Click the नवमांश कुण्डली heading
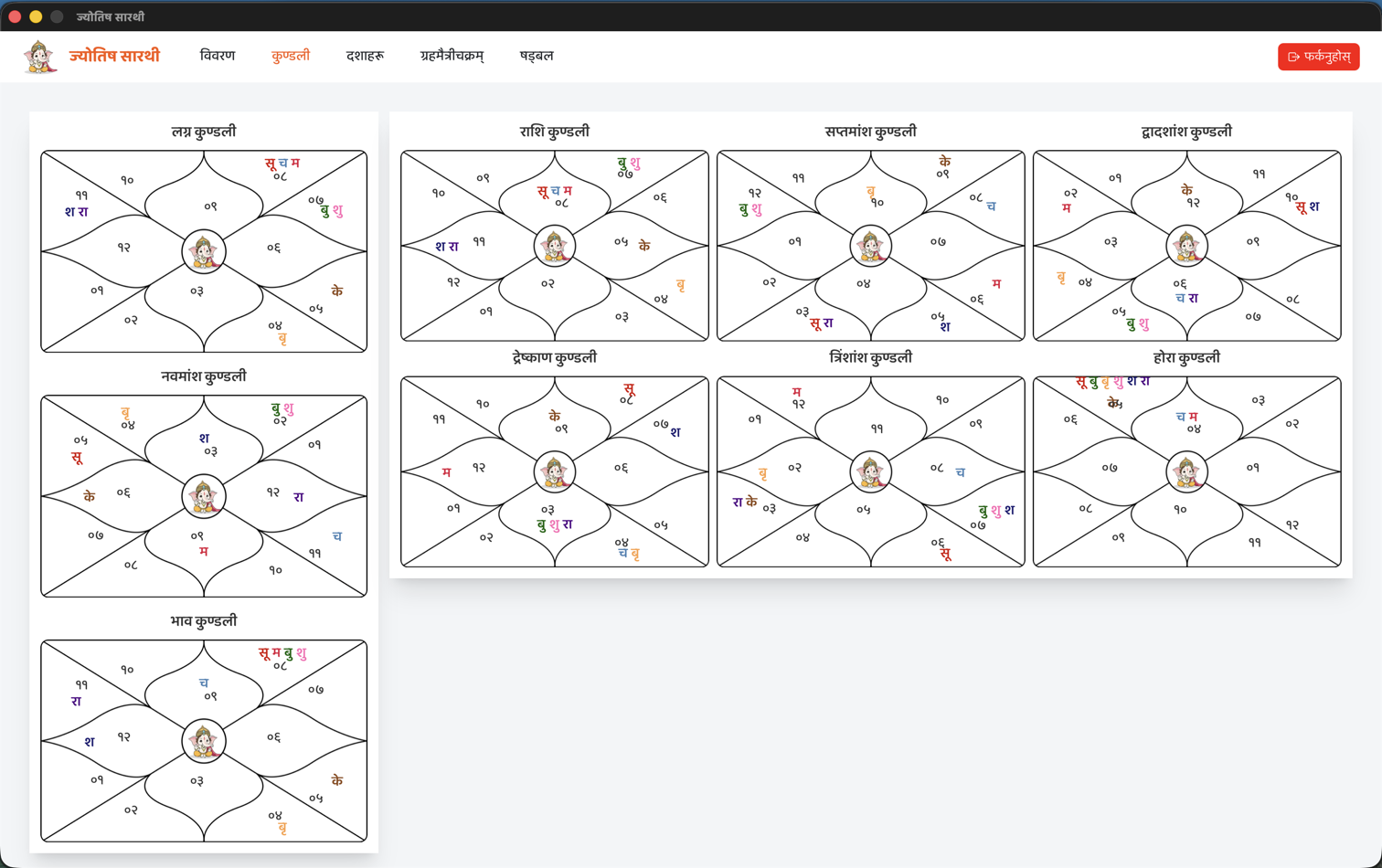Screen dimensions: 1382x868 tap(204, 376)
